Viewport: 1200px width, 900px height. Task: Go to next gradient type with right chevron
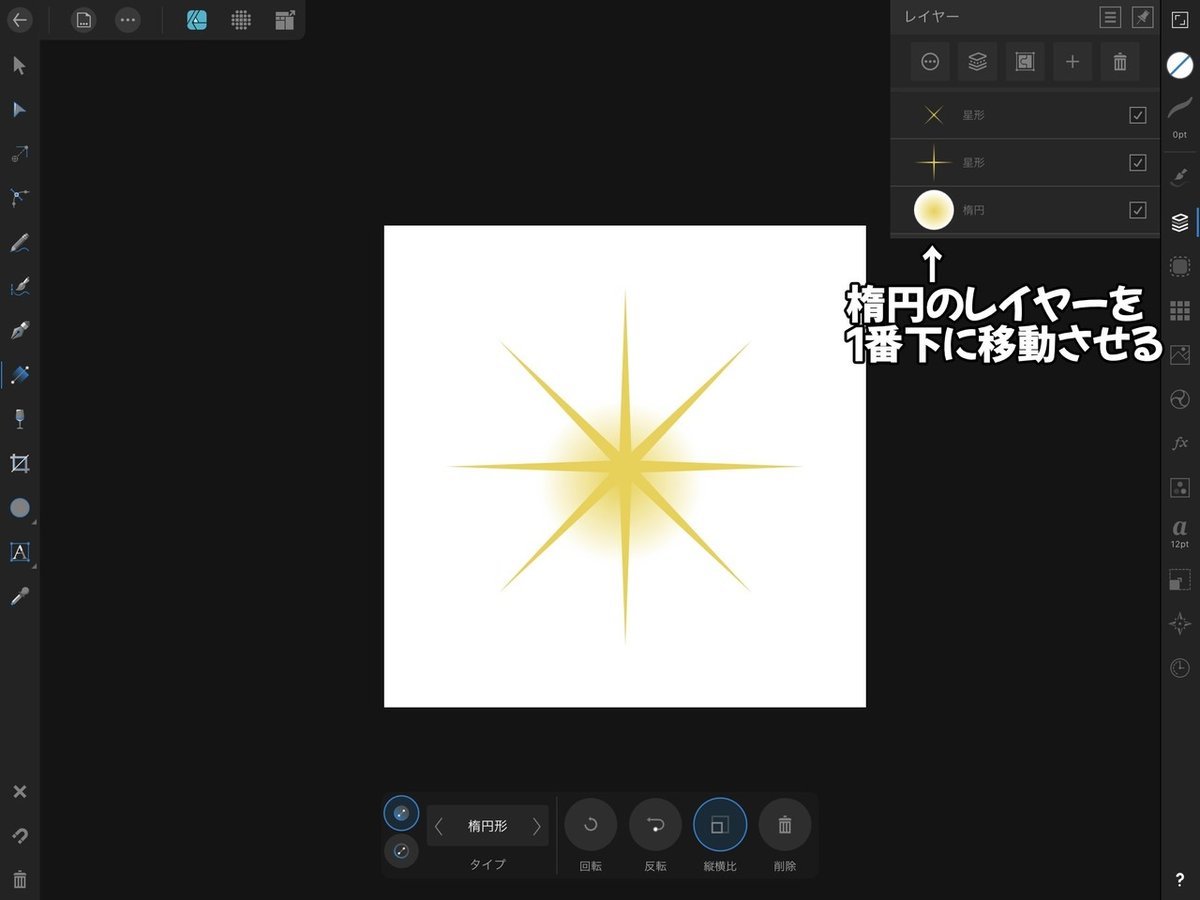537,826
